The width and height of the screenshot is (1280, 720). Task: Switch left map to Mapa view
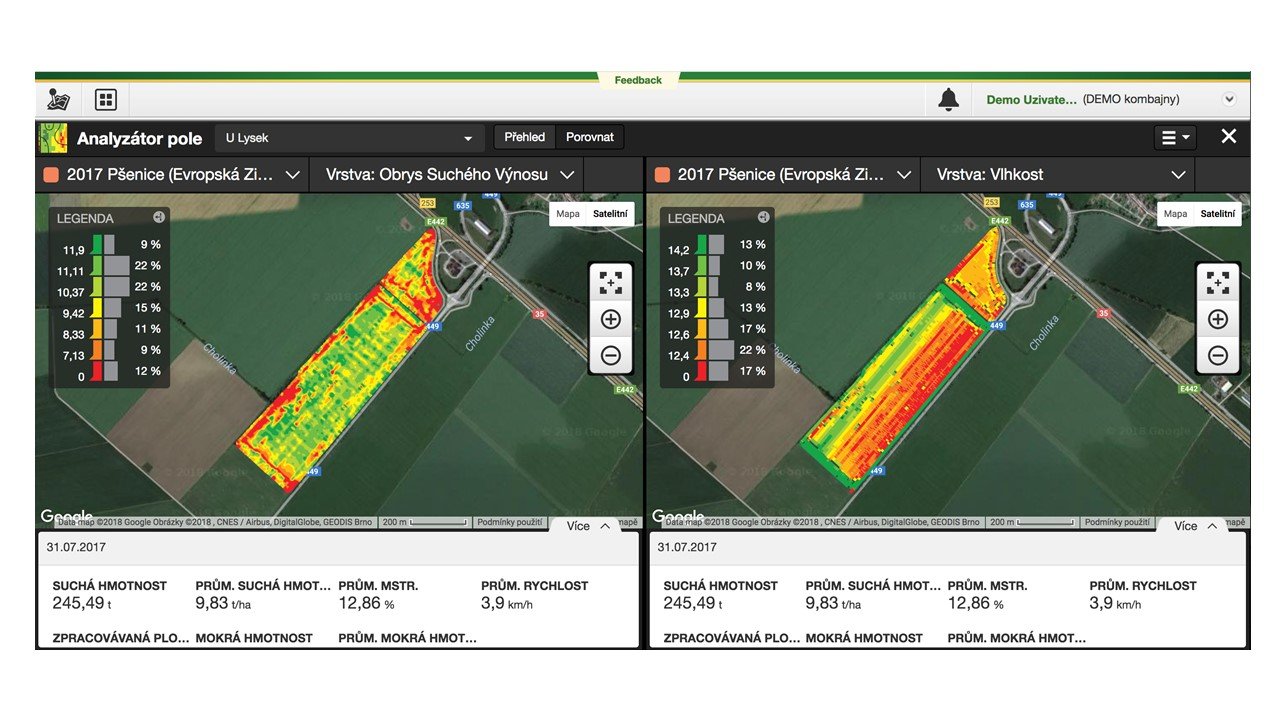[568, 214]
